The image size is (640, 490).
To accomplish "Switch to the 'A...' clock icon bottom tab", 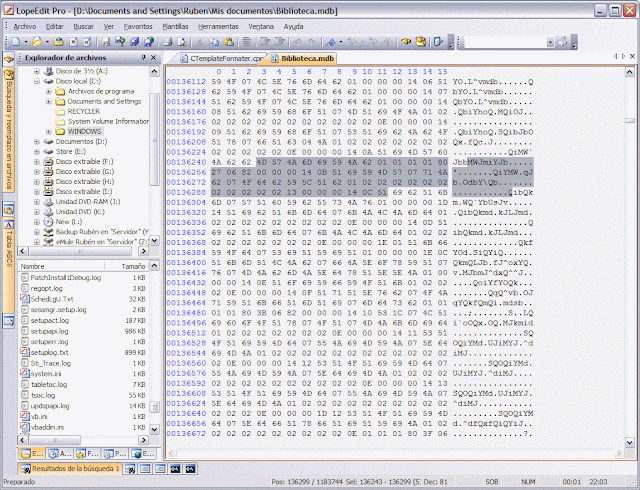I will 60,454.
